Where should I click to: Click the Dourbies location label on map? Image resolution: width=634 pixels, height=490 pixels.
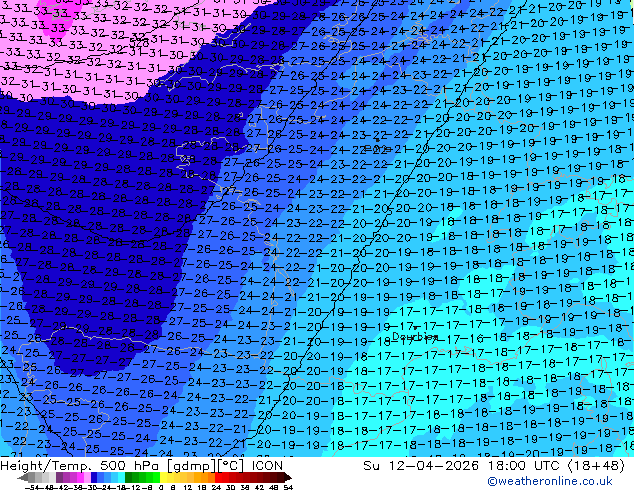415,336
